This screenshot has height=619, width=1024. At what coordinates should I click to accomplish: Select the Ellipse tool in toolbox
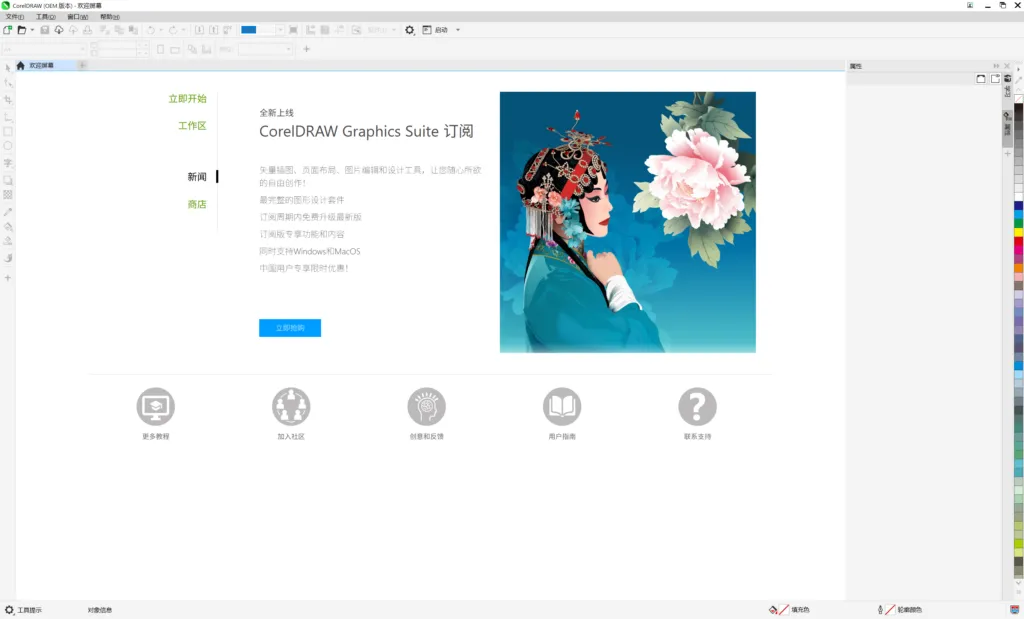(x=8, y=146)
